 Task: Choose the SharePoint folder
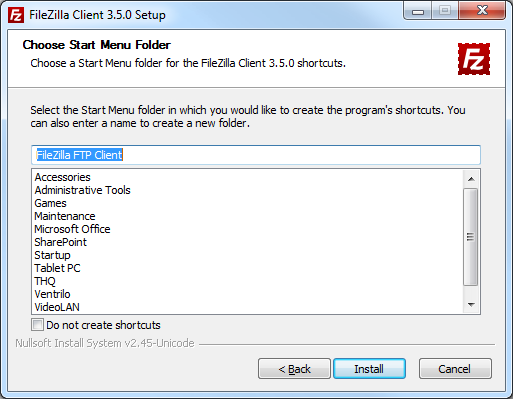click(x=61, y=242)
